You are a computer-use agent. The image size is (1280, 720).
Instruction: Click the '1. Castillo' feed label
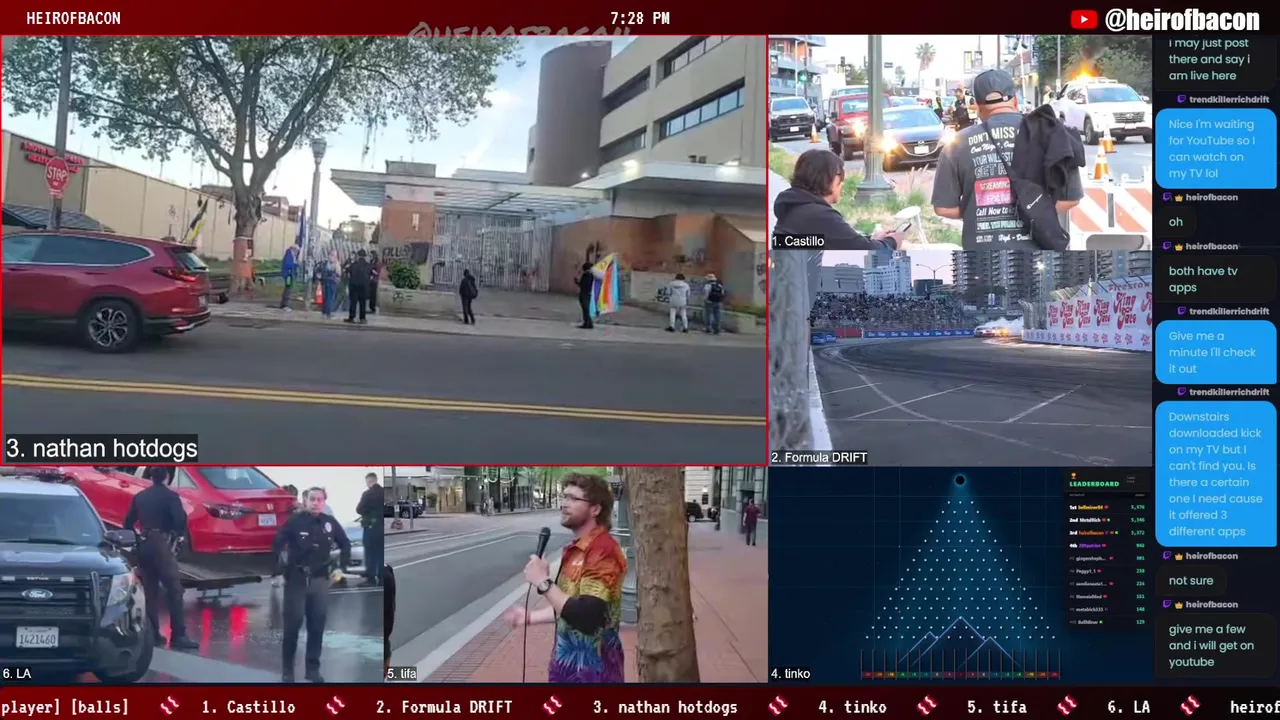pos(798,242)
